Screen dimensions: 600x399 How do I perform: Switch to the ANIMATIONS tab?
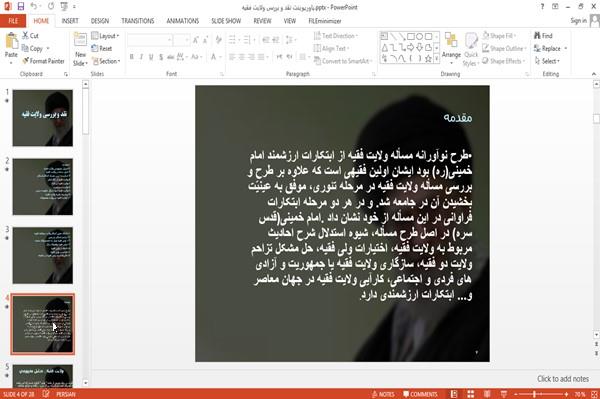coord(183,21)
